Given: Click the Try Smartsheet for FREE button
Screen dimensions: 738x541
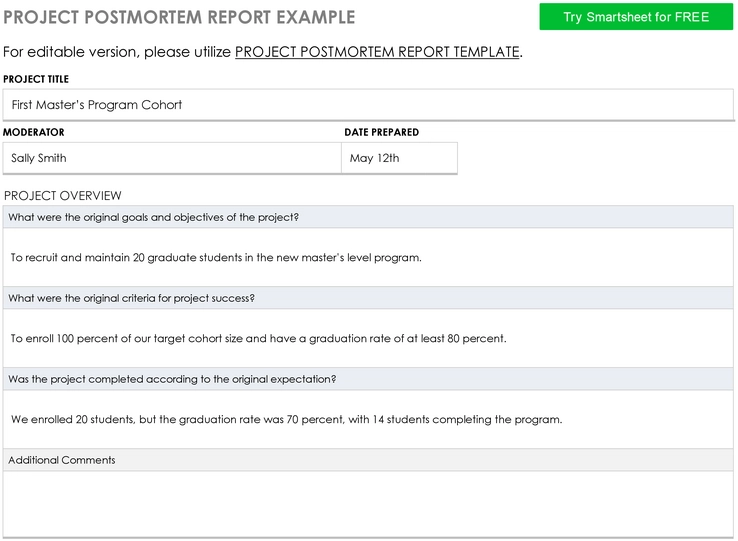Looking at the screenshot, I should (636, 17).
